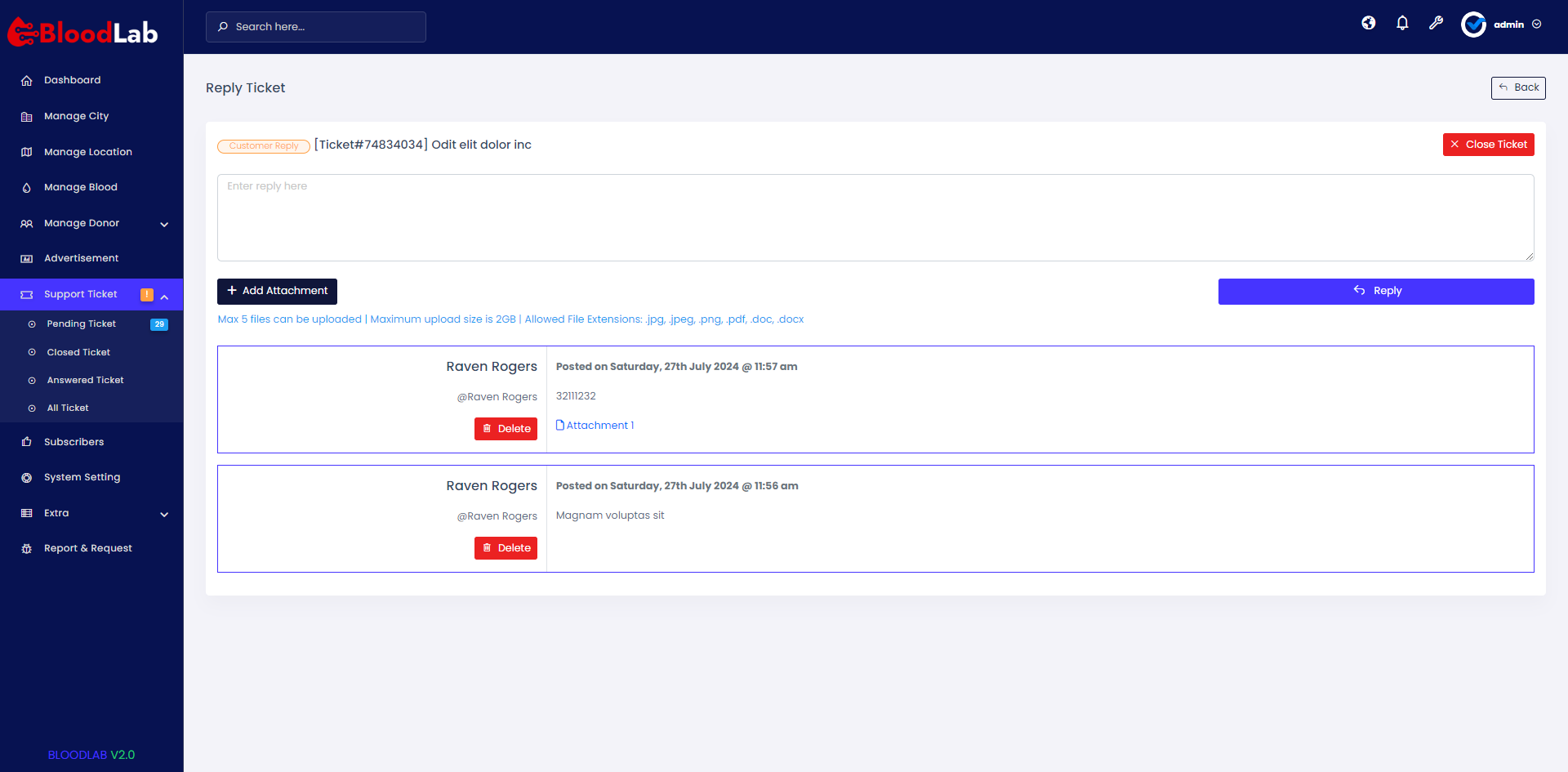Open the Pending Ticket menu item
Image resolution: width=1568 pixels, height=772 pixels.
[81, 324]
